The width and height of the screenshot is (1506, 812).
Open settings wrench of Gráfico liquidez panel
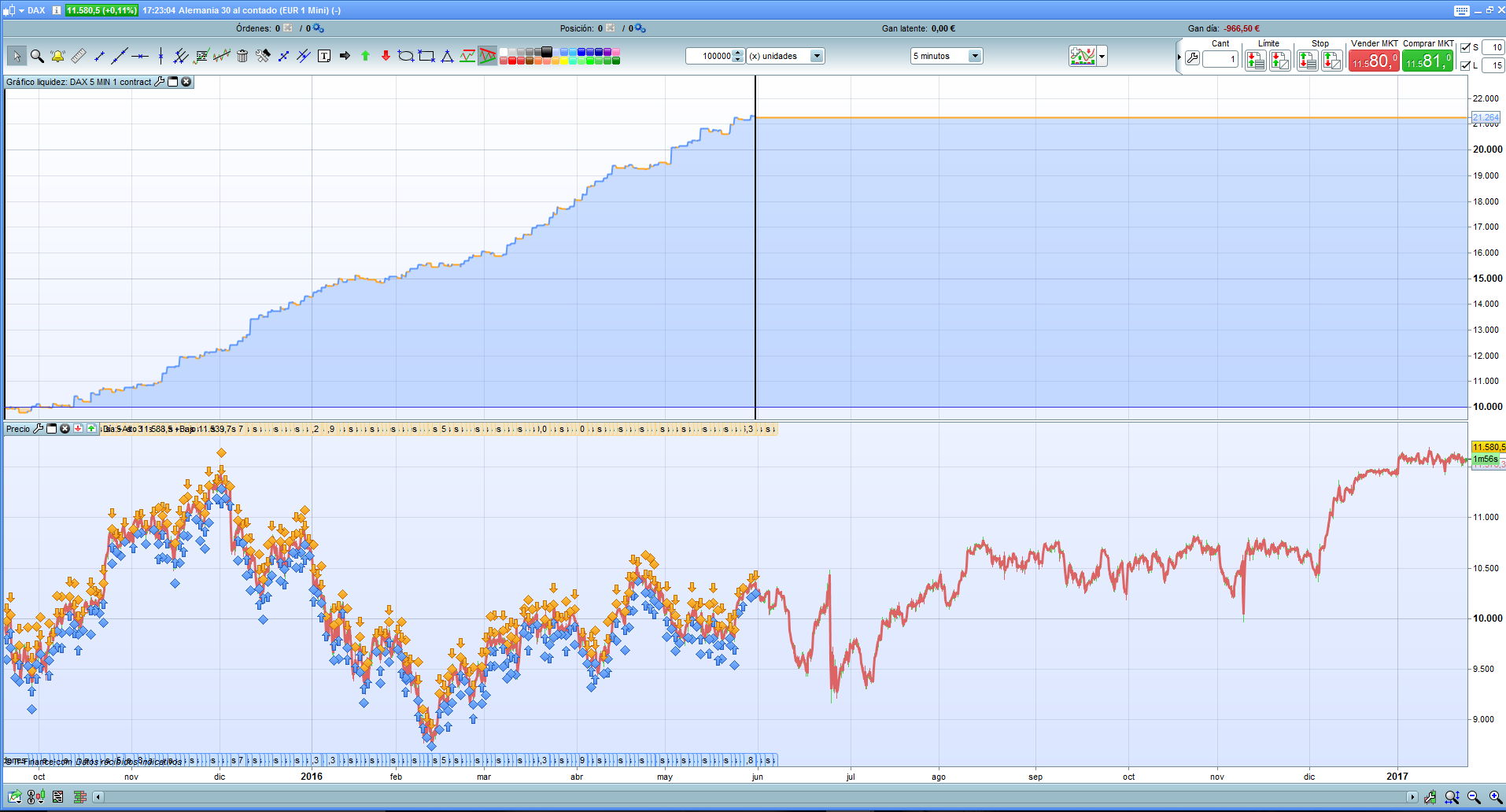[x=160, y=82]
